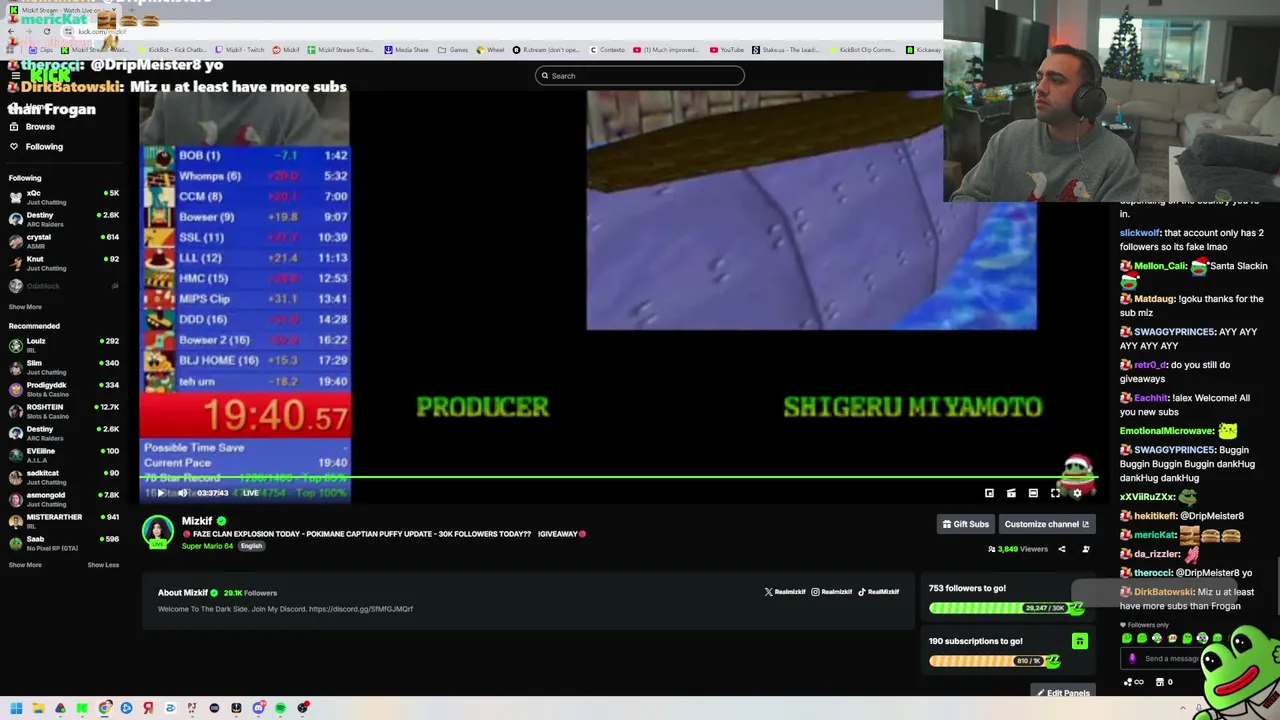Screen dimensions: 1280x720
Task: Open the video player settings gear
Action: (1077, 493)
